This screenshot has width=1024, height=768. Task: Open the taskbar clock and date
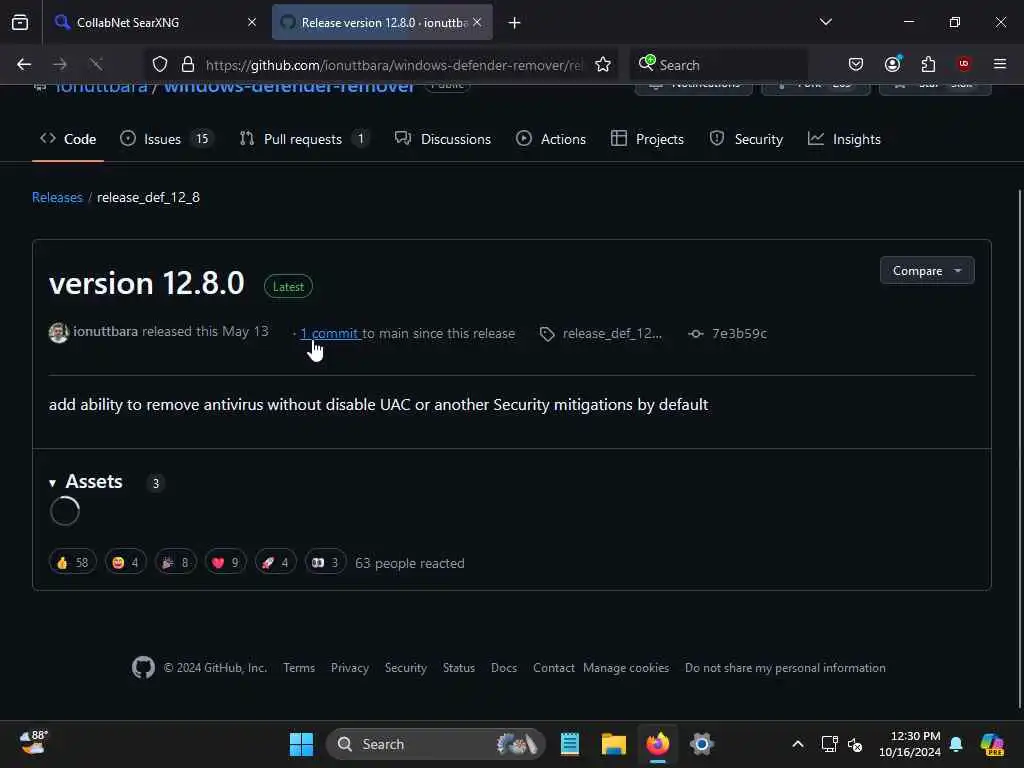(x=909, y=744)
